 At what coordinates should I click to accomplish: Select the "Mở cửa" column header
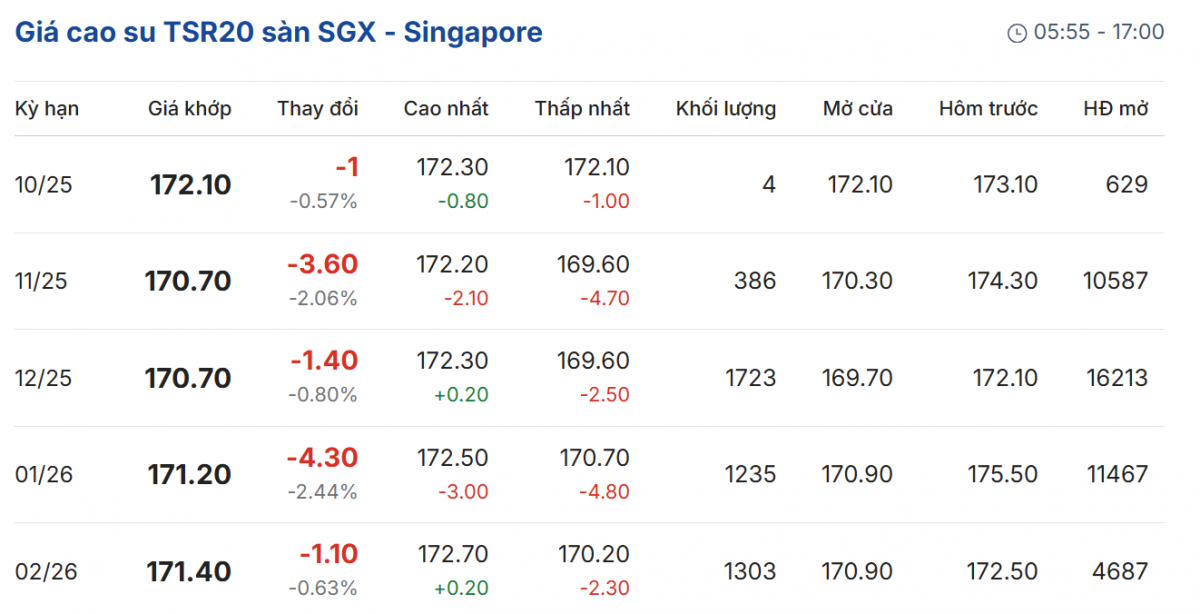coord(858,109)
